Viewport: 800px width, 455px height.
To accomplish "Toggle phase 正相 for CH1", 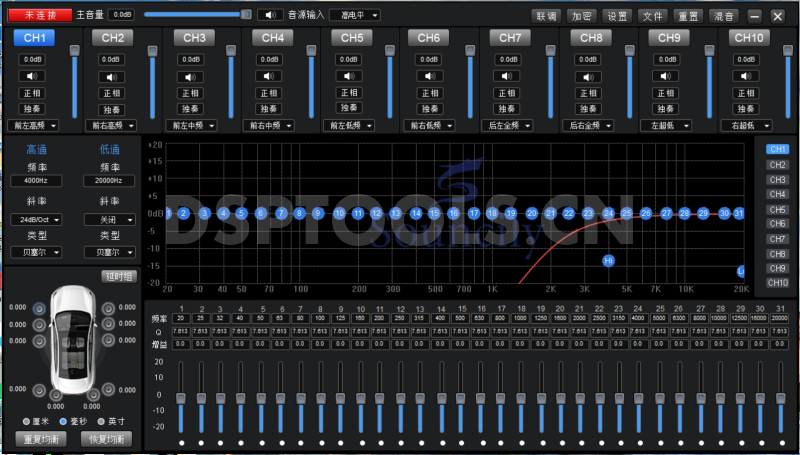I will click(x=32, y=93).
